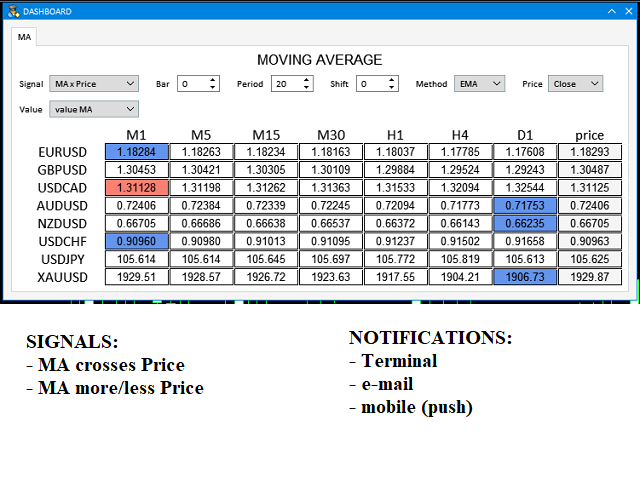Viewport: 640px width, 480px height.
Task: Click the blue XAUUSD D1 cell 1906.73
Action: (x=526, y=276)
